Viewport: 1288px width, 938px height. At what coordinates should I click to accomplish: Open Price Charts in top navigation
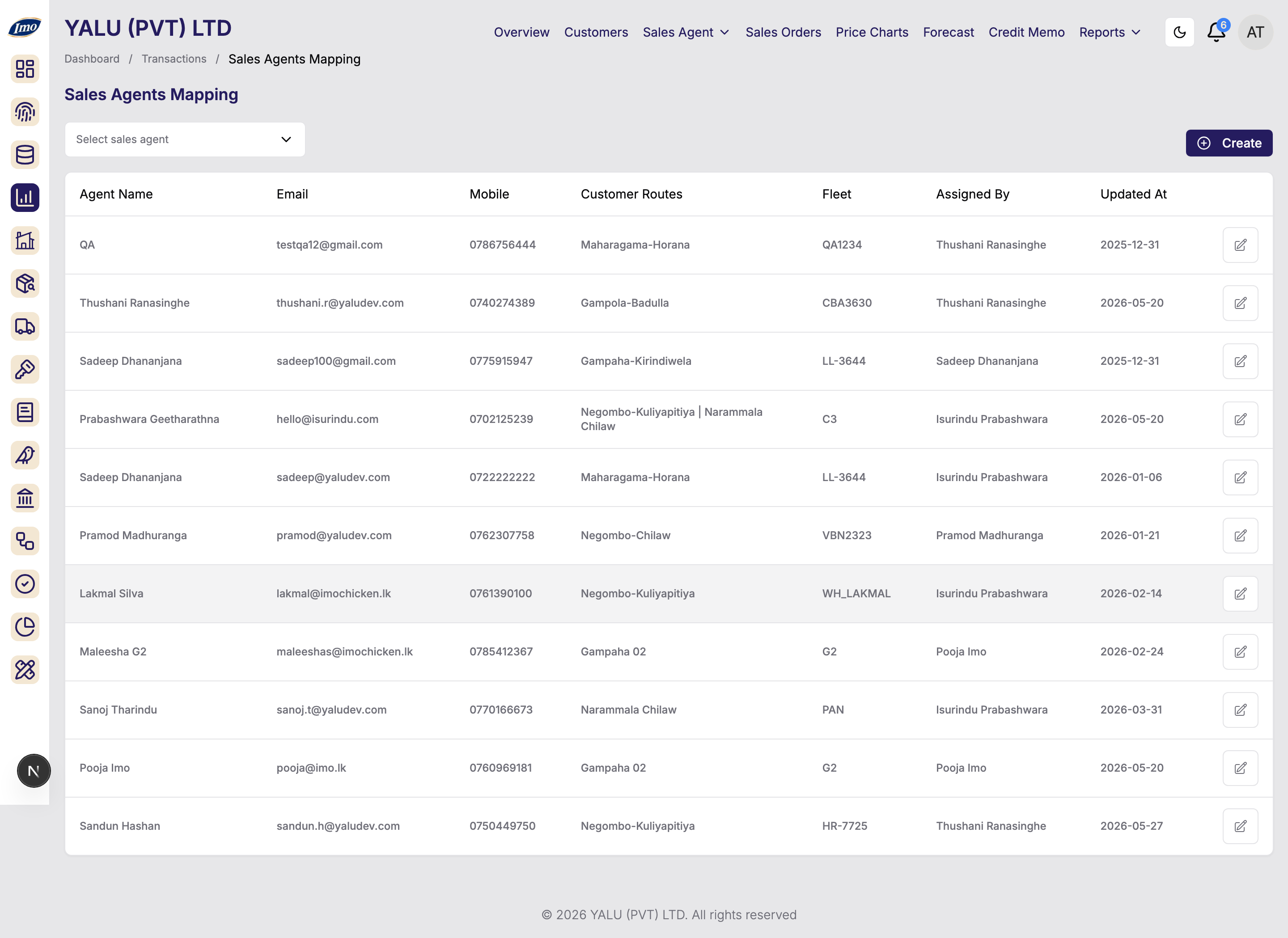872,32
